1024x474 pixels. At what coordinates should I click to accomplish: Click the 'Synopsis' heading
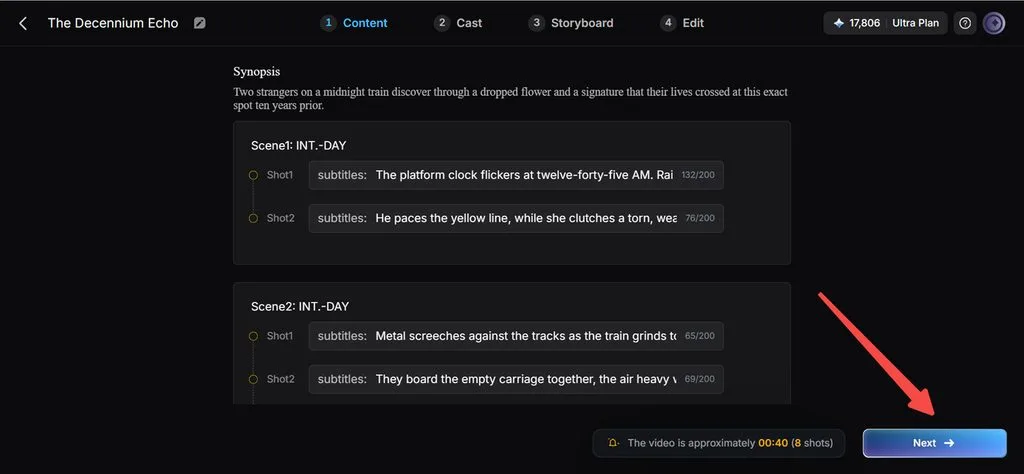257,72
